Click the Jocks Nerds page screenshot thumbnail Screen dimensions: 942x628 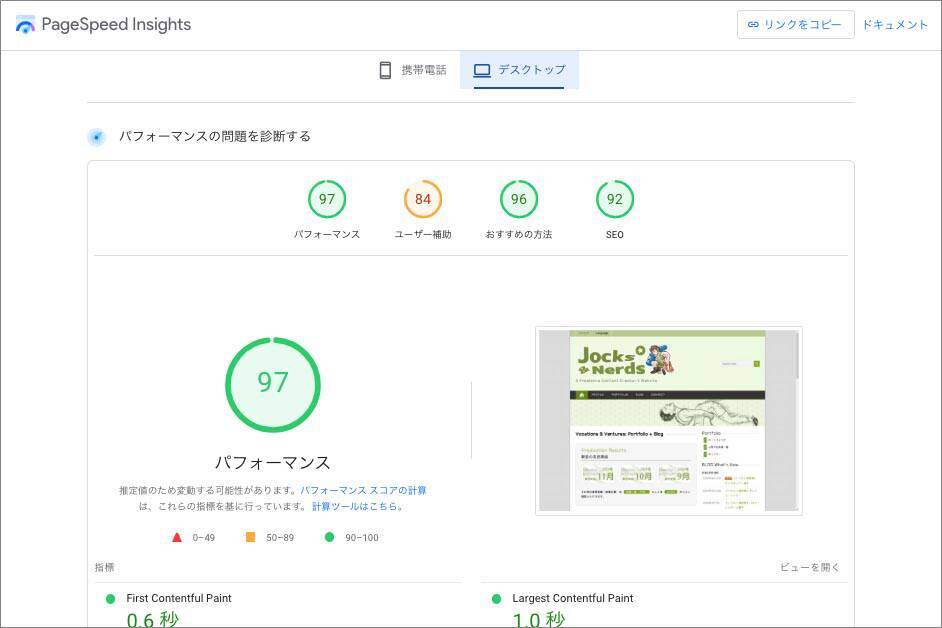(x=668, y=420)
